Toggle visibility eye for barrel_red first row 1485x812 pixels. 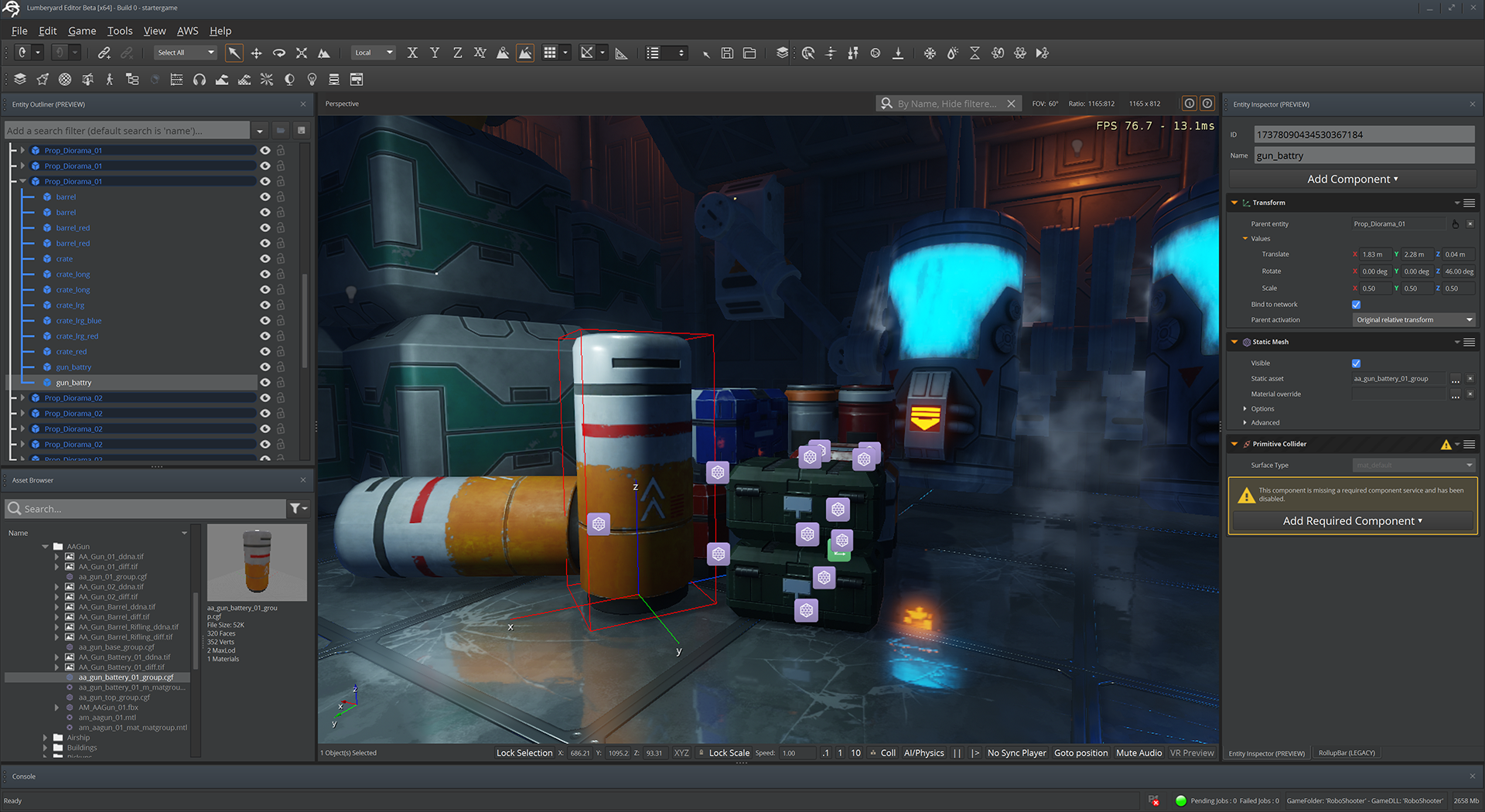click(x=265, y=227)
